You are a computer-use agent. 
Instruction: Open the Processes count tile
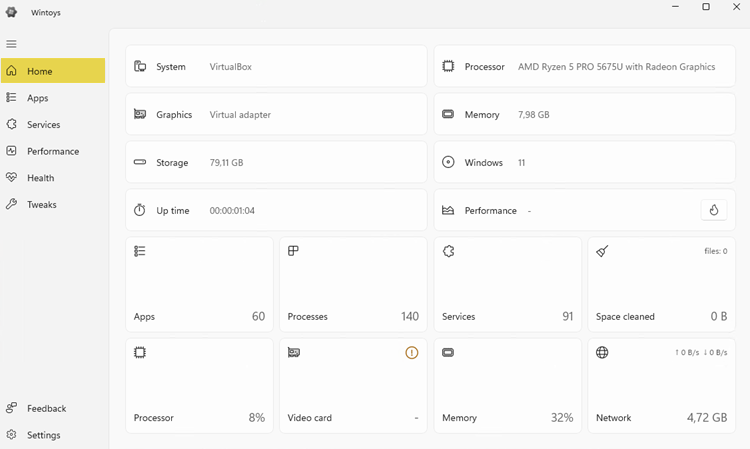pyautogui.click(x=353, y=285)
